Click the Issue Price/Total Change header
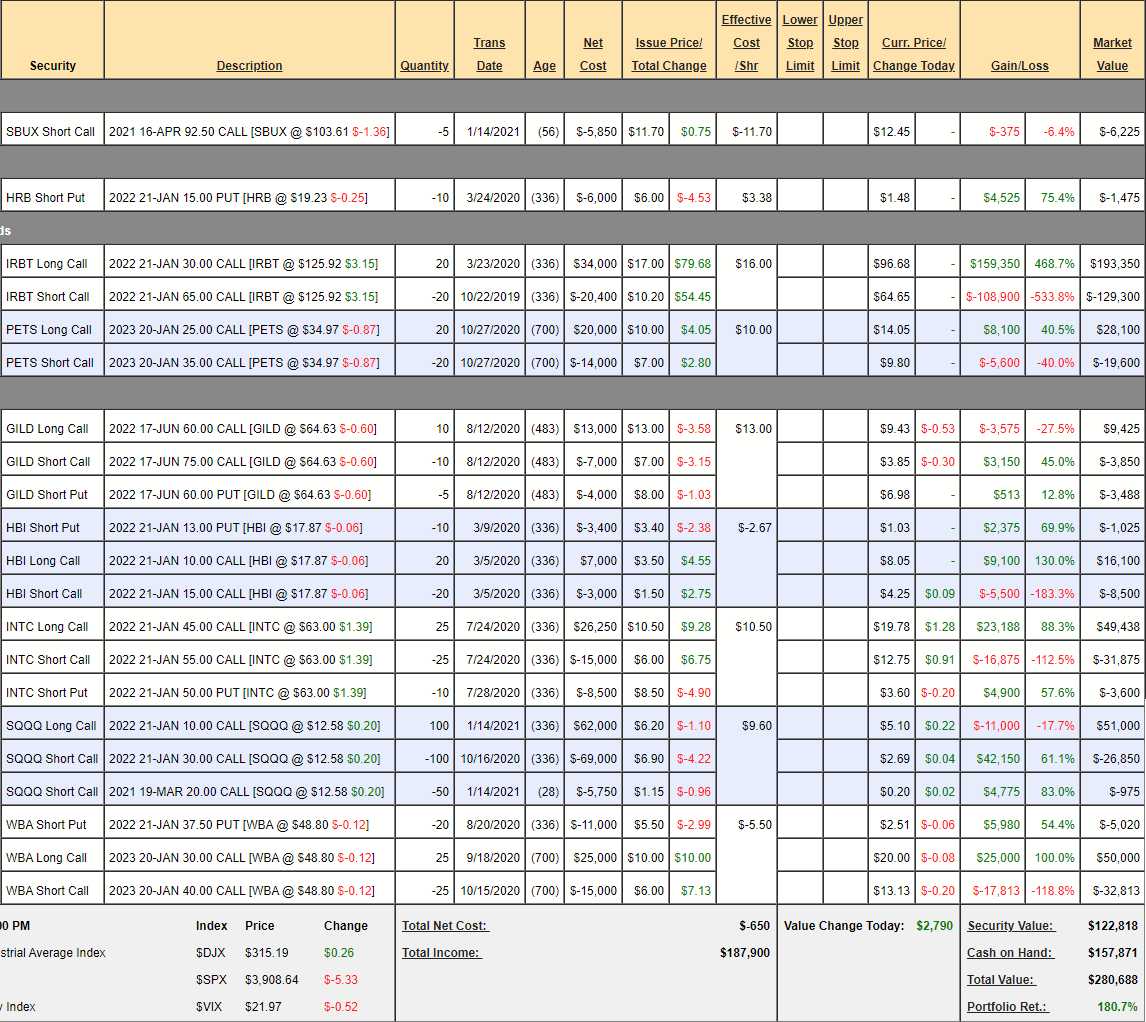The width and height of the screenshot is (1146, 1022). 669,54
